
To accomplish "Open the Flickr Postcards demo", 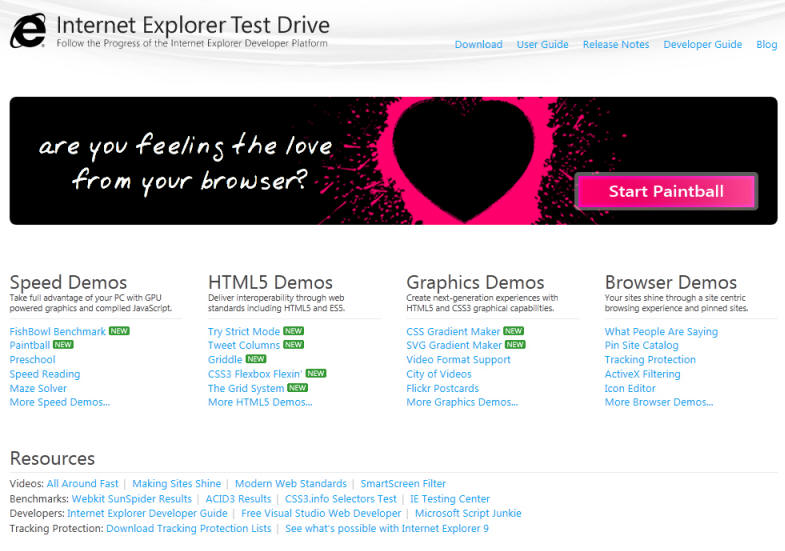I will click(x=443, y=388).
